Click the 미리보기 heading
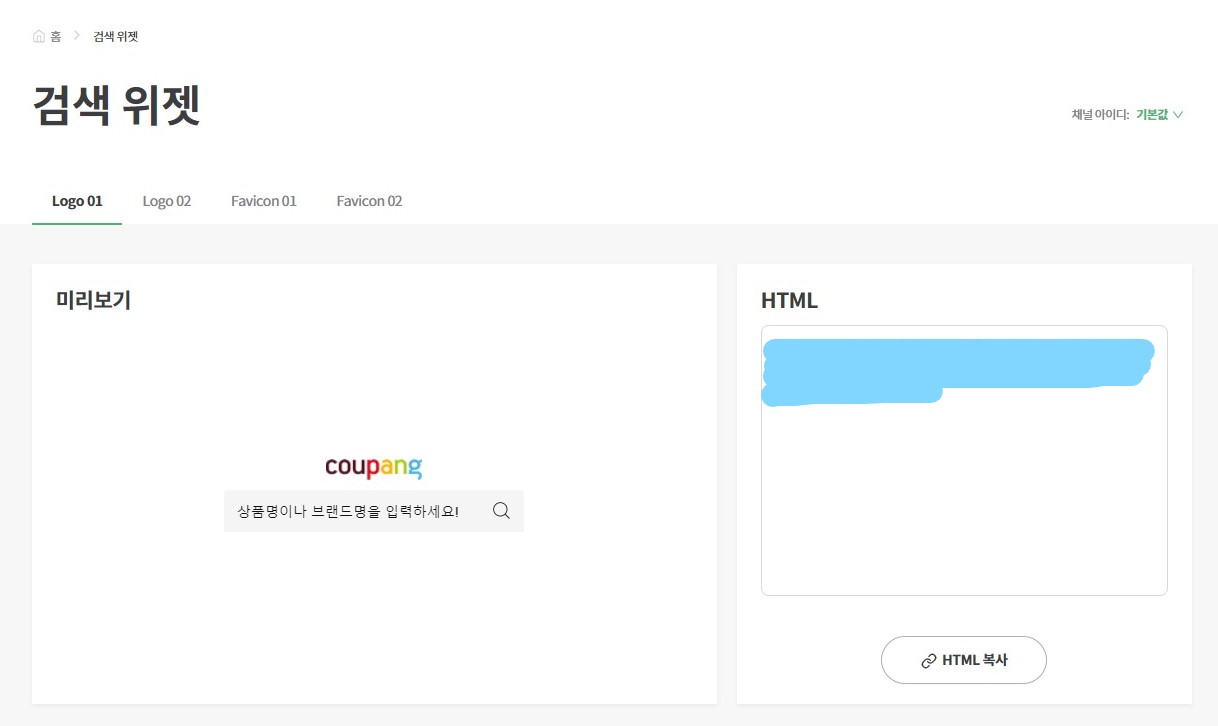The height and width of the screenshot is (726, 1218). [x=93, y=299]
